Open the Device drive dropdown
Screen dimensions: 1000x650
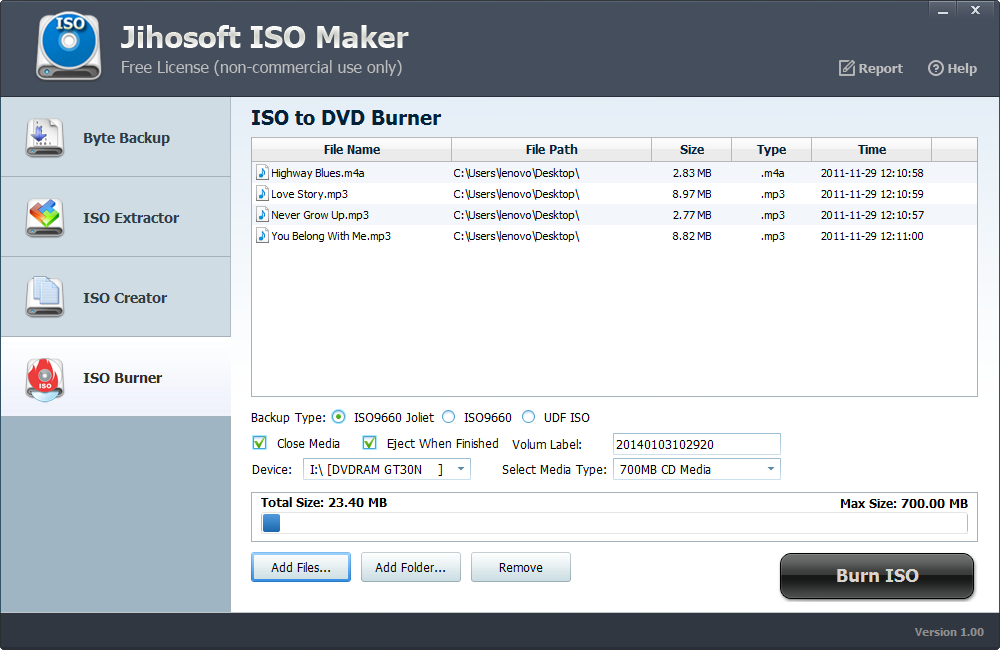pos(386,469)
